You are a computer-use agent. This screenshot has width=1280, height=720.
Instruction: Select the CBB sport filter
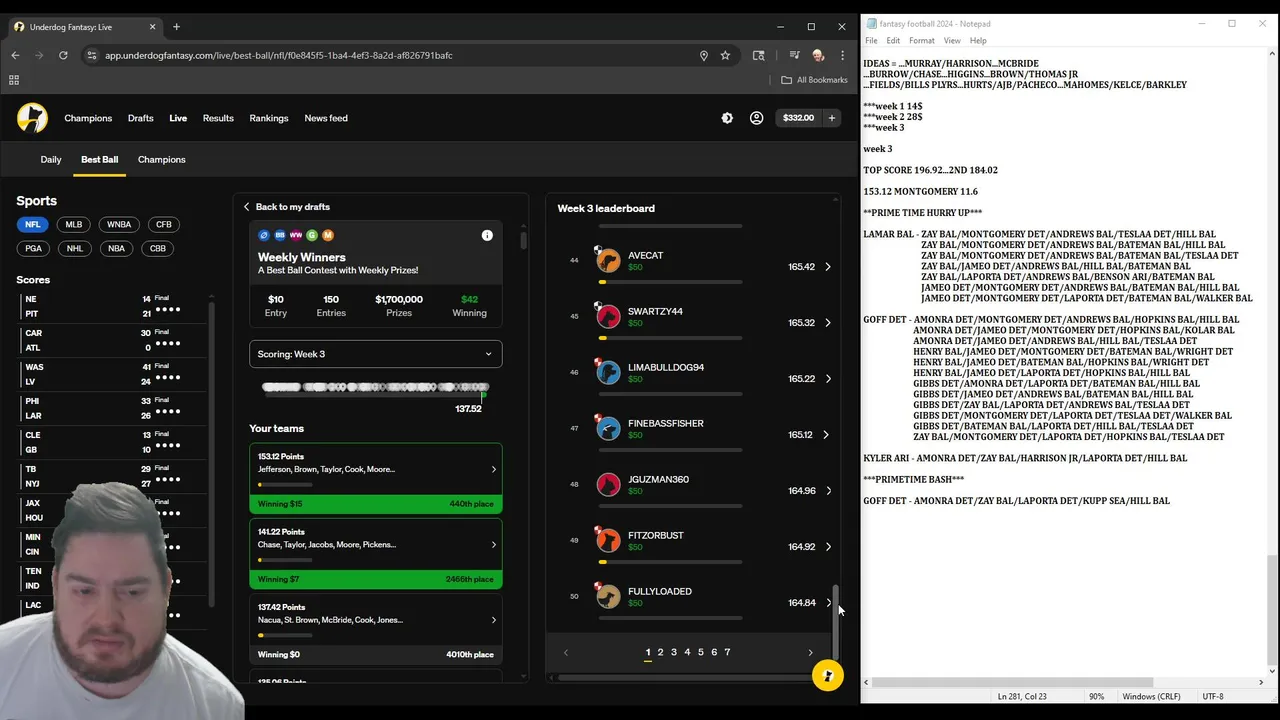158,249
